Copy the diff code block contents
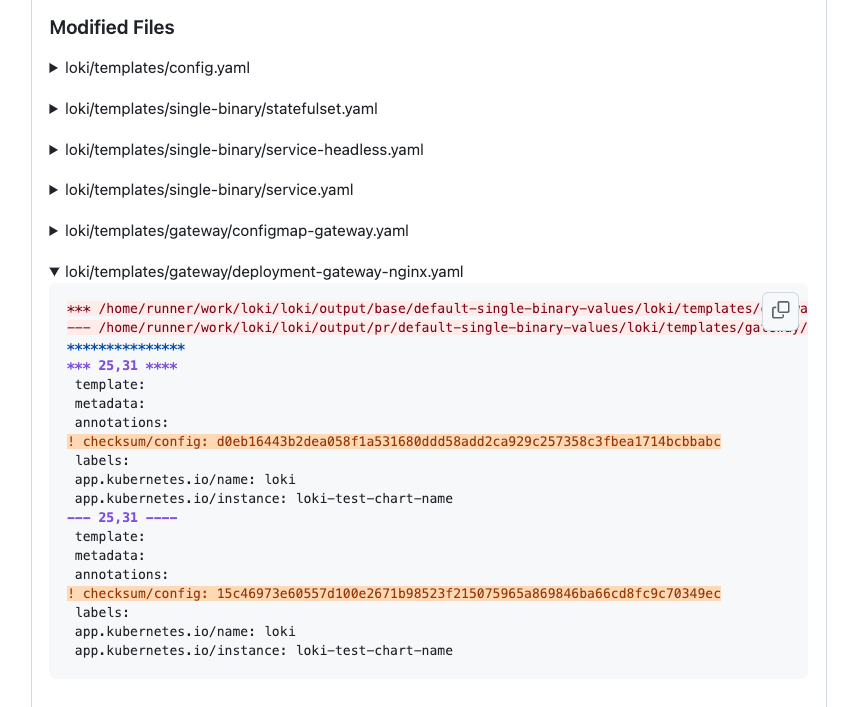Viewport: 868px width, 707px height. coord(781,310)
